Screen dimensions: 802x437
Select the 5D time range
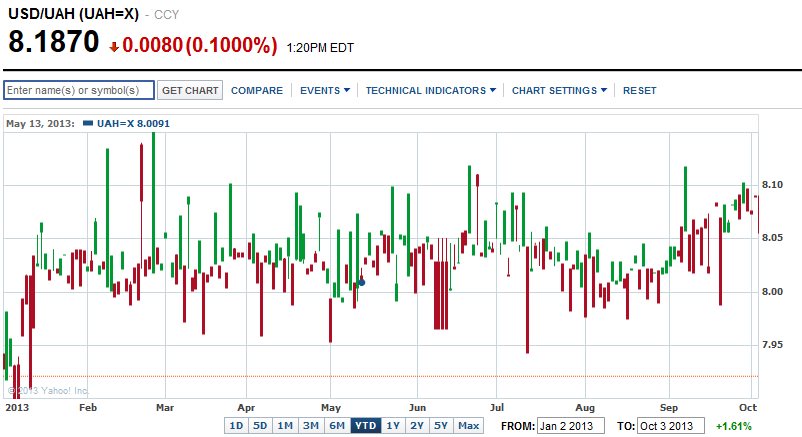pos(260,426)
